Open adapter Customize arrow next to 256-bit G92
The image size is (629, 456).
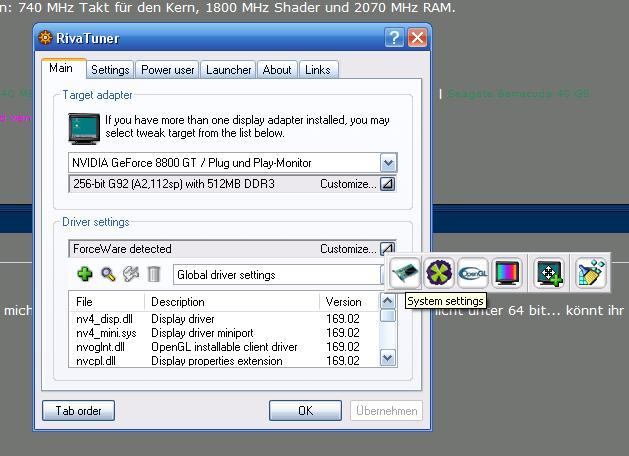point(388,184)
